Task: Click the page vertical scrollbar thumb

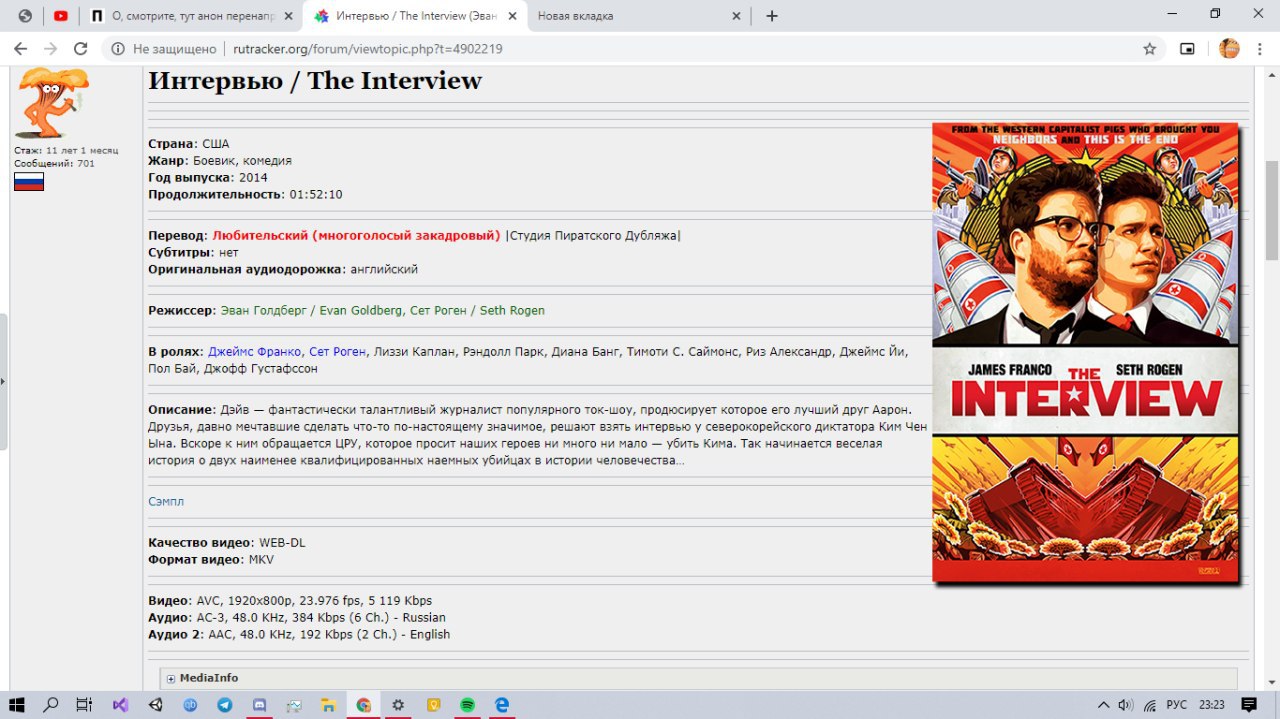Action: (x=1272, y=210)
